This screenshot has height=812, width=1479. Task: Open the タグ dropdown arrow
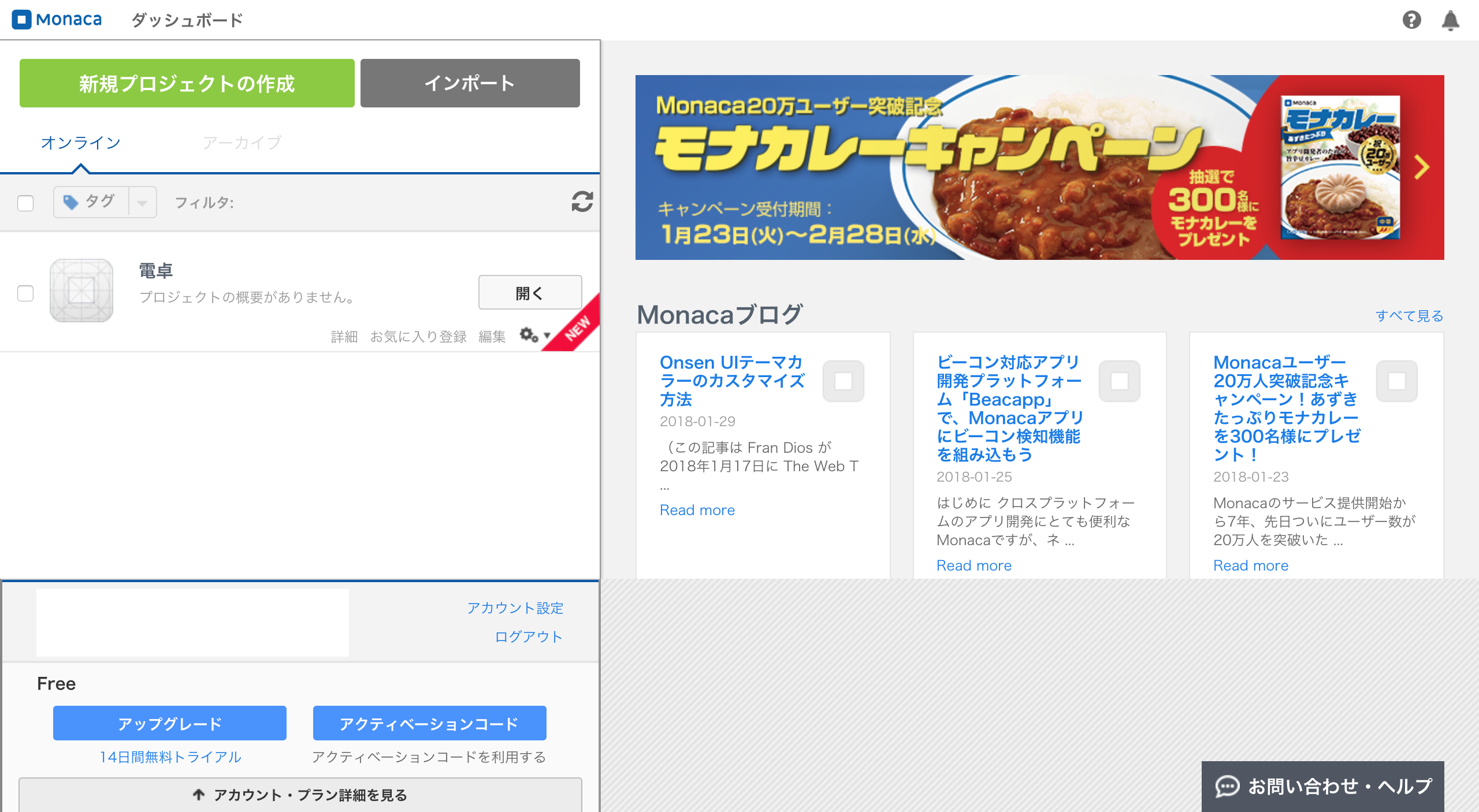tap(142, 202)
